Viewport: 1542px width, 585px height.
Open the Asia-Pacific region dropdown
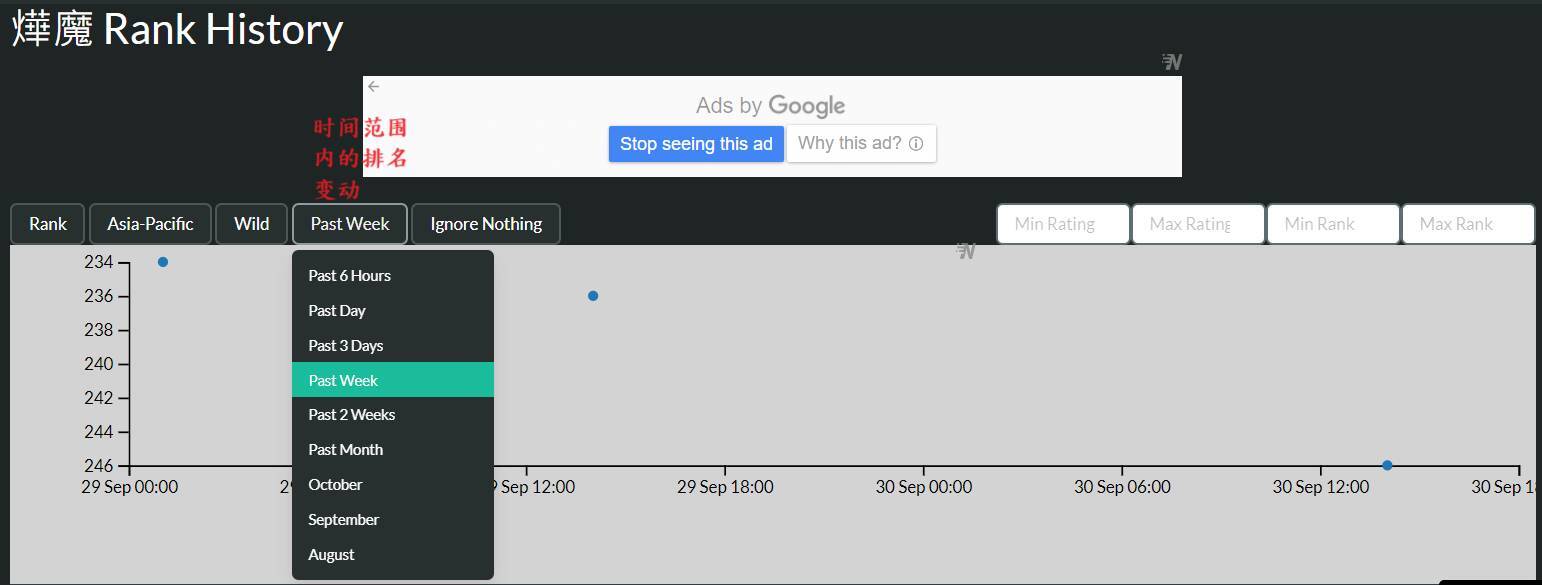[150, 224]
